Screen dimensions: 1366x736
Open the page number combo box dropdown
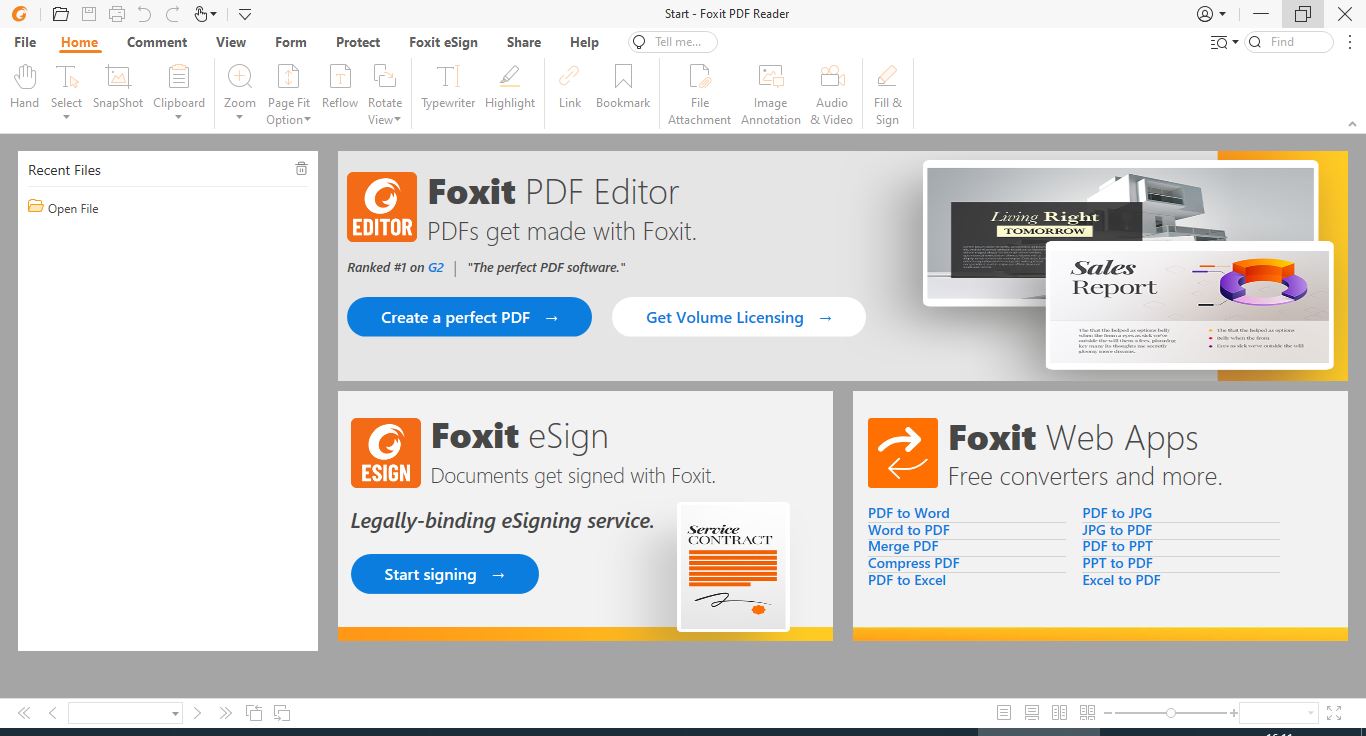(x=176, y=714)
